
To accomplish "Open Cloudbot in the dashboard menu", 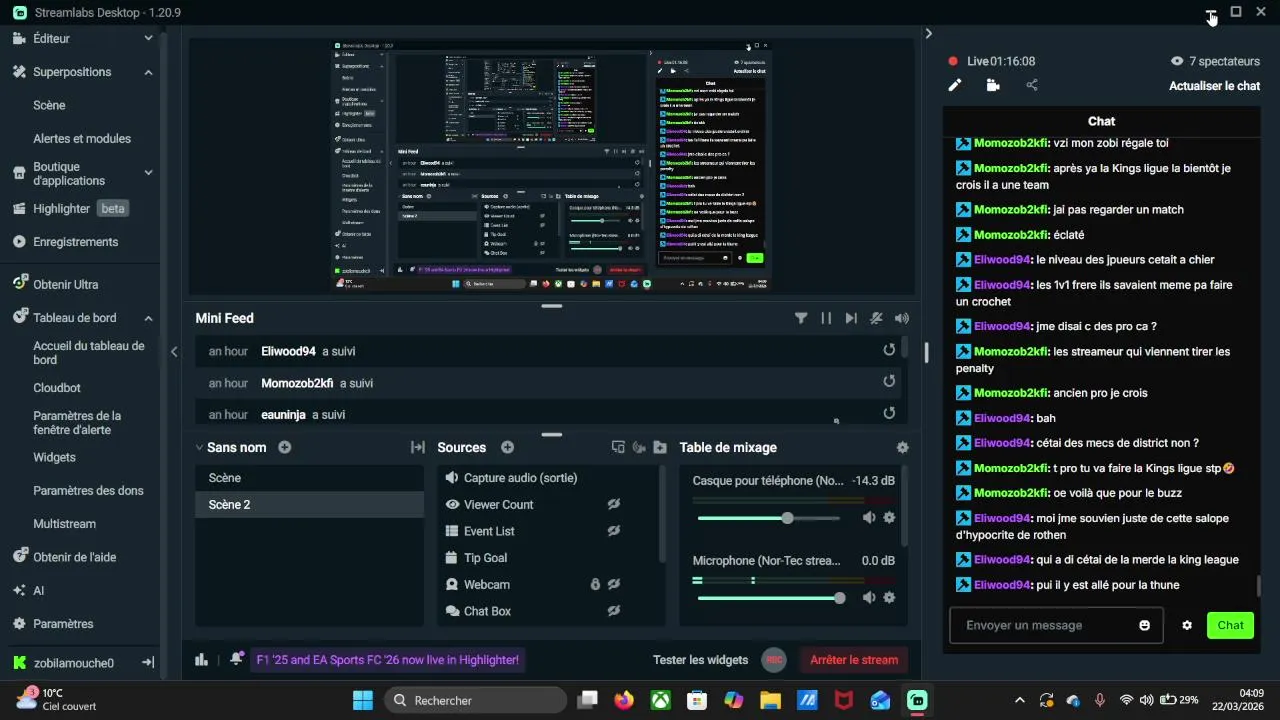I will tap(57, 387).
